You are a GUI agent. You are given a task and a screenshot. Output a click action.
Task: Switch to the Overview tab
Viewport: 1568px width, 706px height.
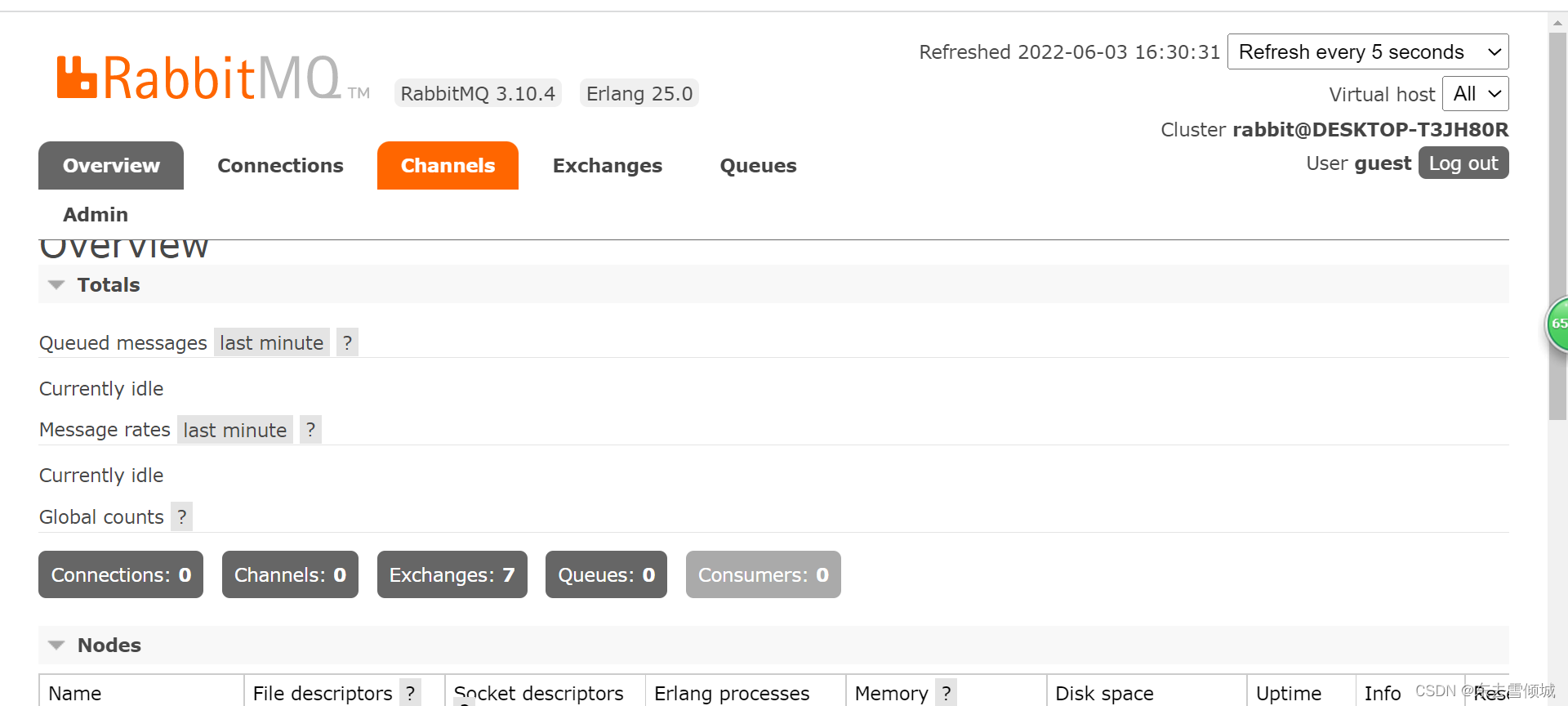pyautogui.click(x=111, y=165)
